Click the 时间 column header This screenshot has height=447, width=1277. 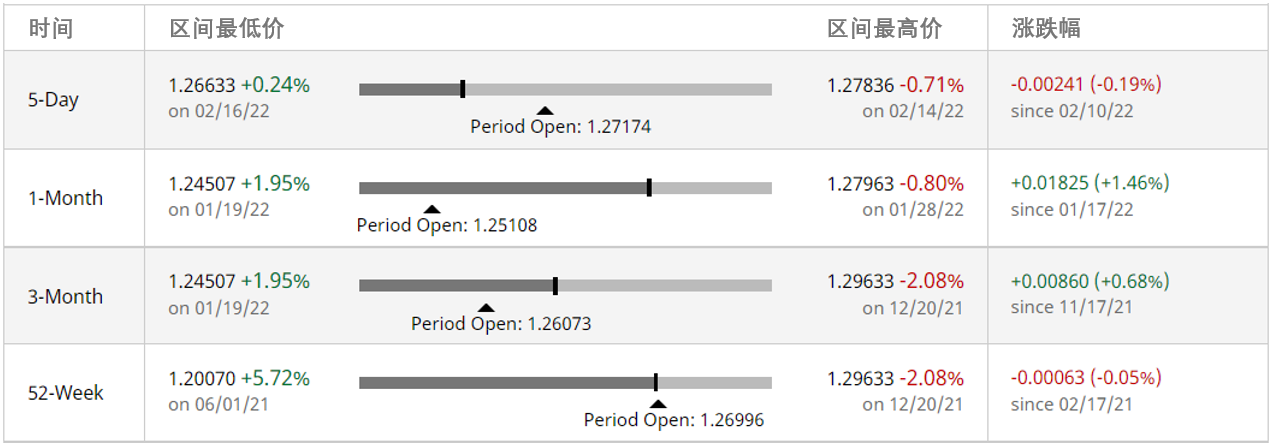(50, 29)
